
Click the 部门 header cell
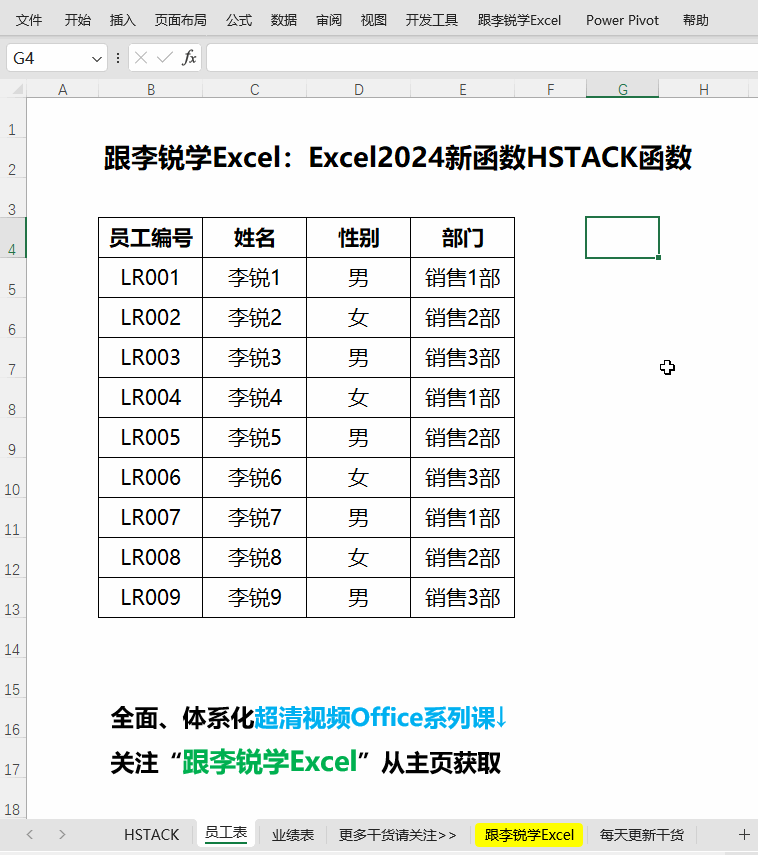(462, 238)
